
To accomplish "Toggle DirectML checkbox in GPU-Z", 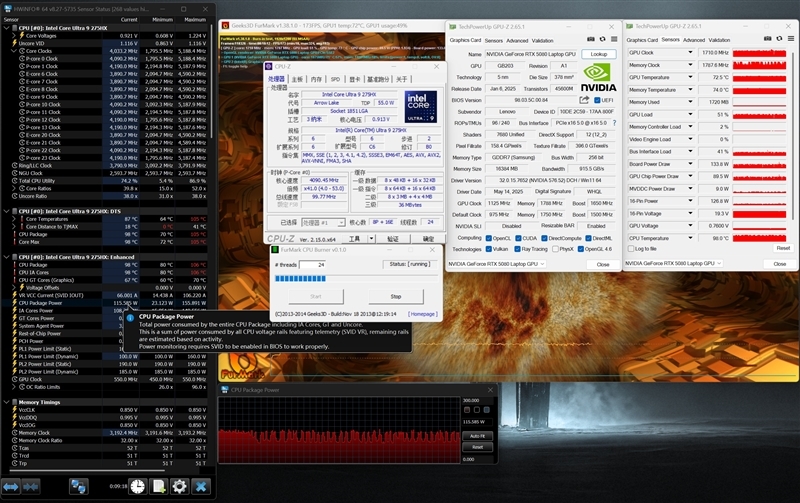I will [588, 238].
